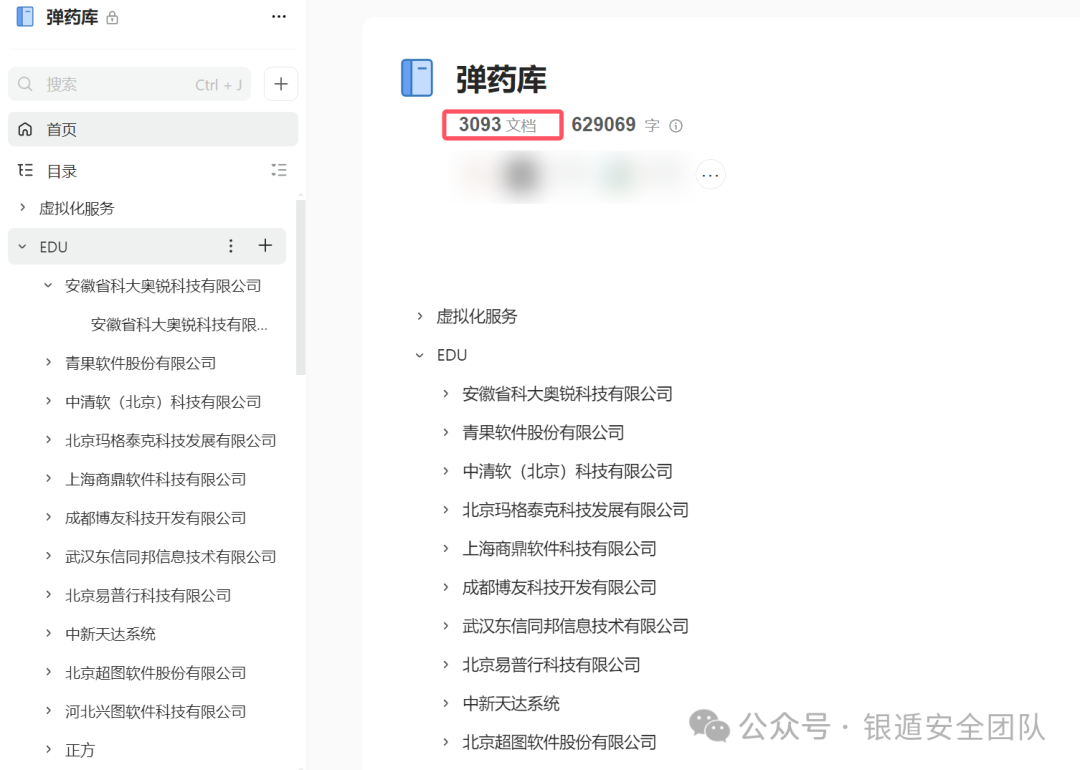Click the 目录 tree icon
Image resolution: width=1080 pixels, height=770 pixels.
tap(25, 170)
